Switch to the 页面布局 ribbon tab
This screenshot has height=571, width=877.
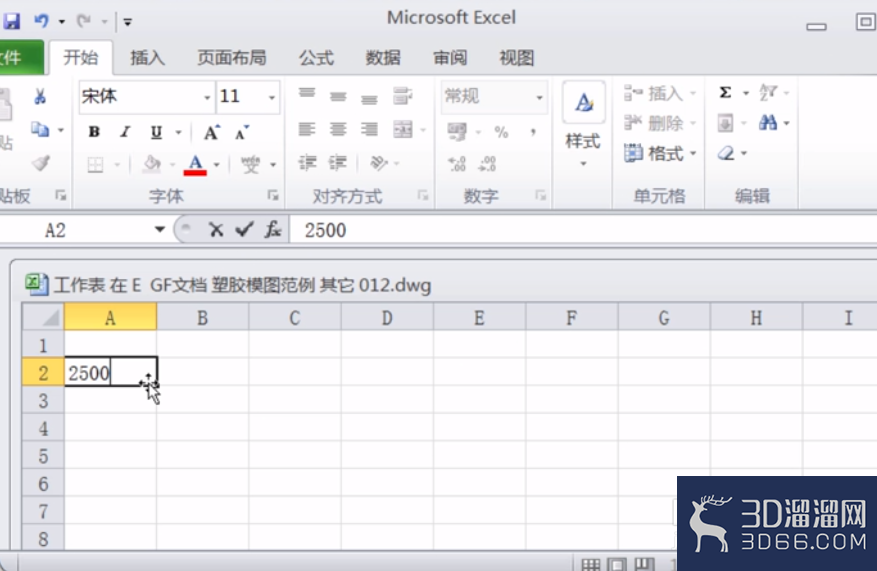pyautogui.click(x=232, y=58)
